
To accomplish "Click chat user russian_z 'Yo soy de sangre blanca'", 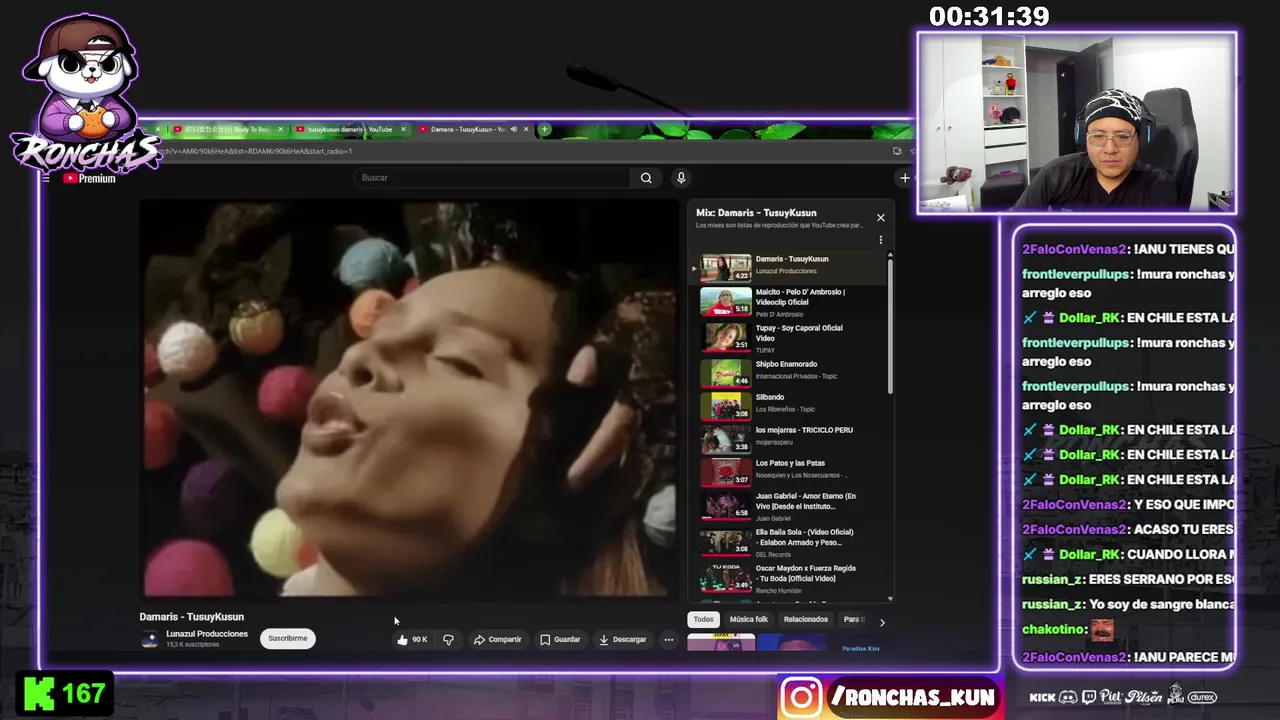I will pyautogui.click(x=1128, y=604).
